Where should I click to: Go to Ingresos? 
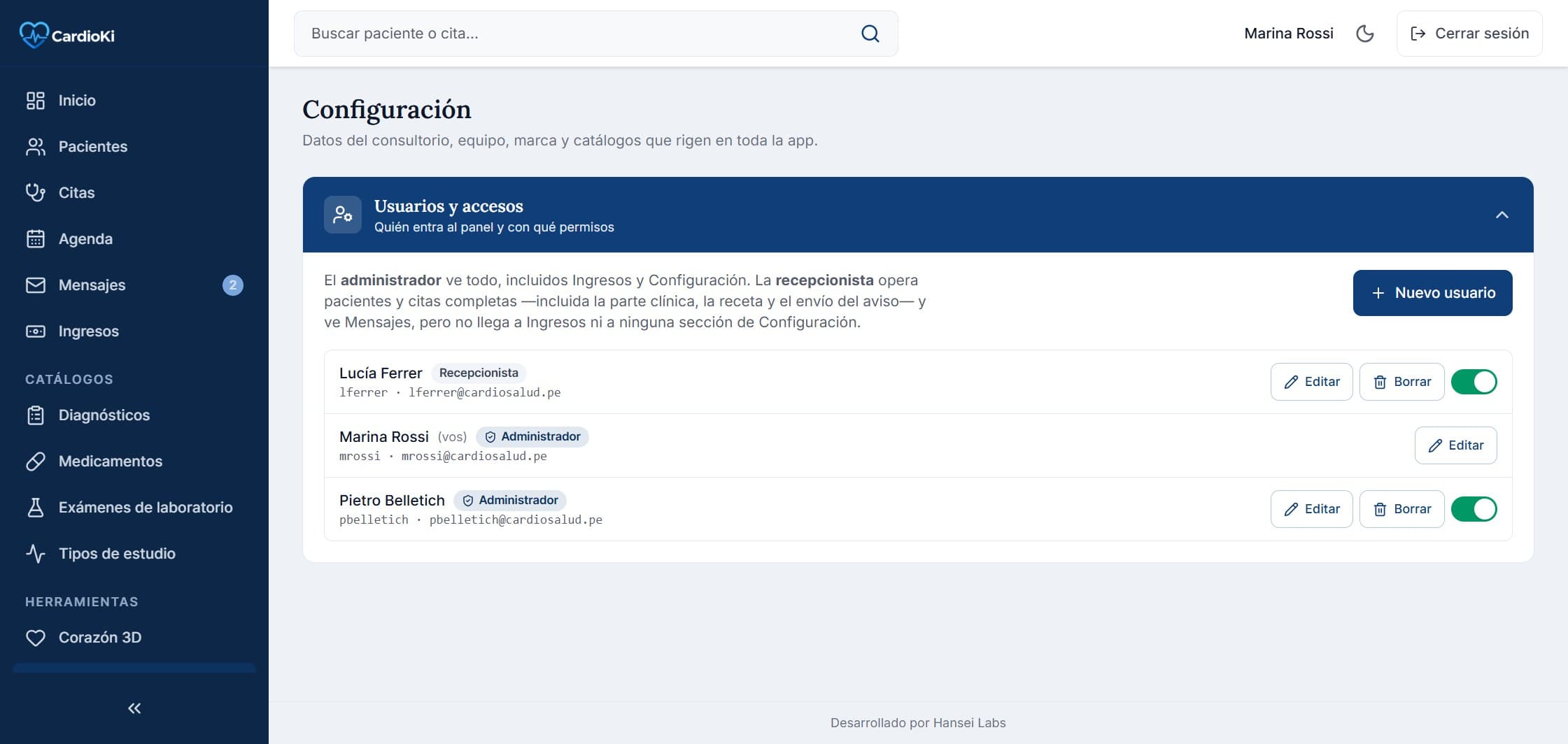(134, 331)
